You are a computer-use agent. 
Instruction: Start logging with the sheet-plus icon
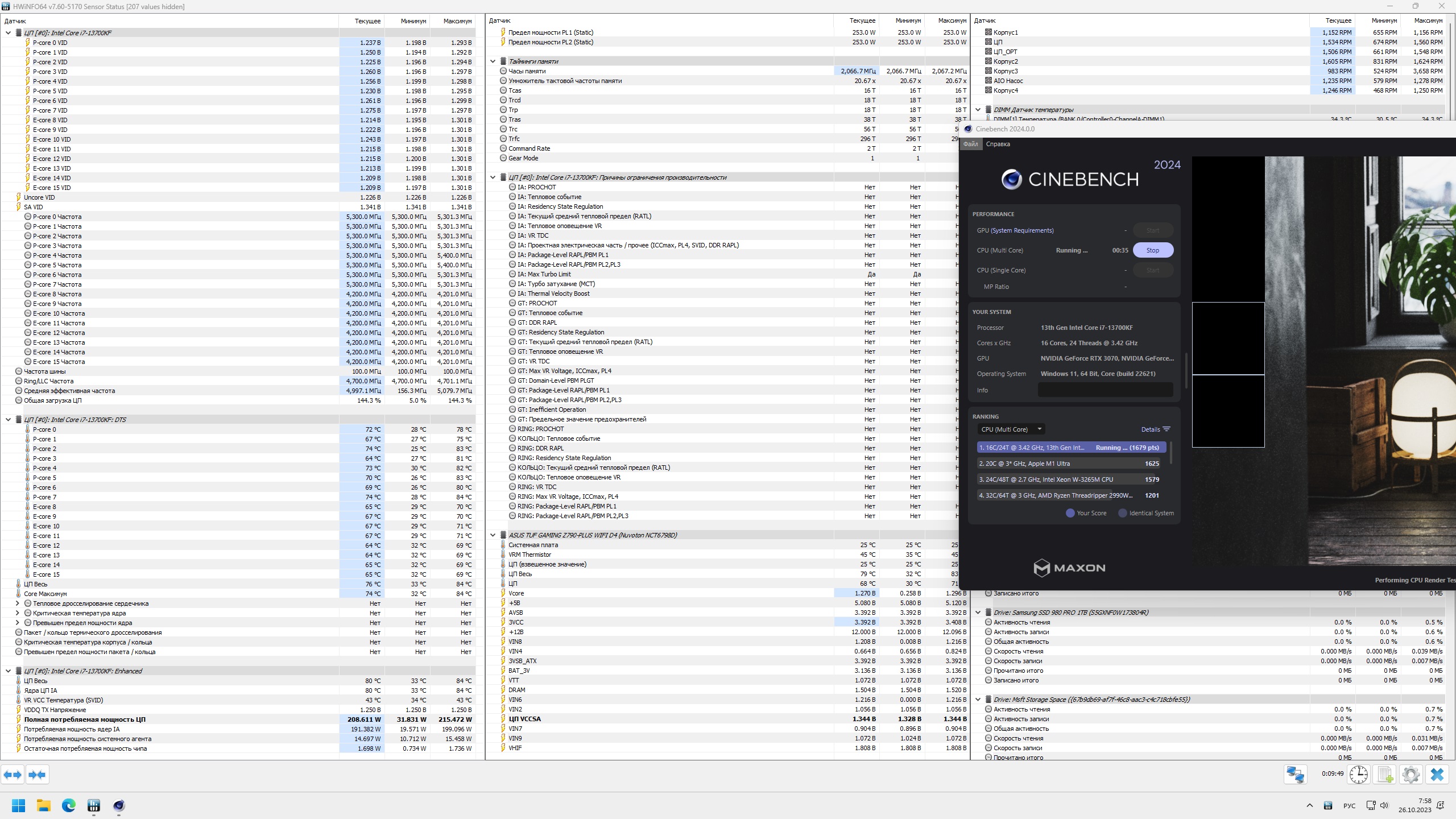pos(1385,775)
